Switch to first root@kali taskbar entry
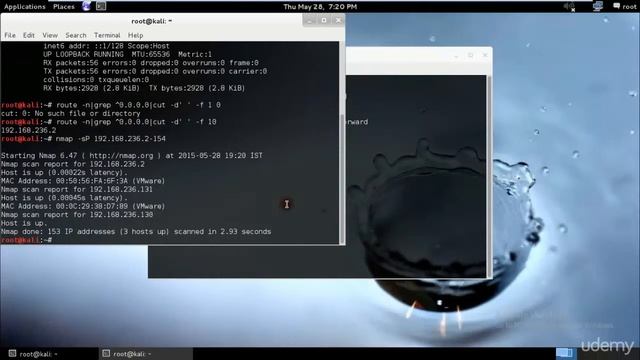 49,354
